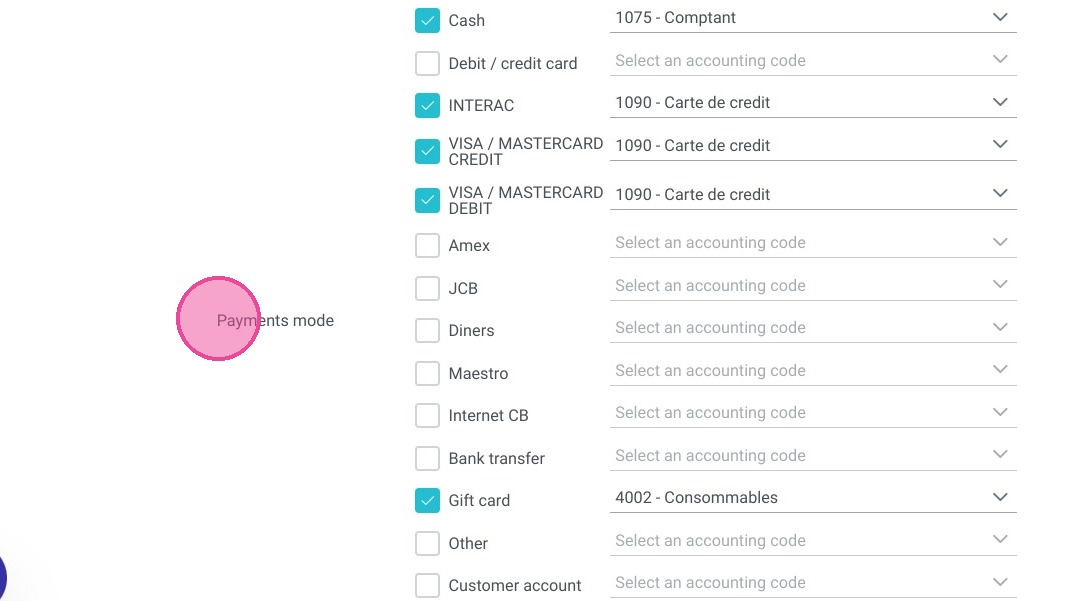Image resolution: width=1075 pixels, height=601 pixels.
Task: Click the Internet CB label text
Action: (x=488, y=415)
